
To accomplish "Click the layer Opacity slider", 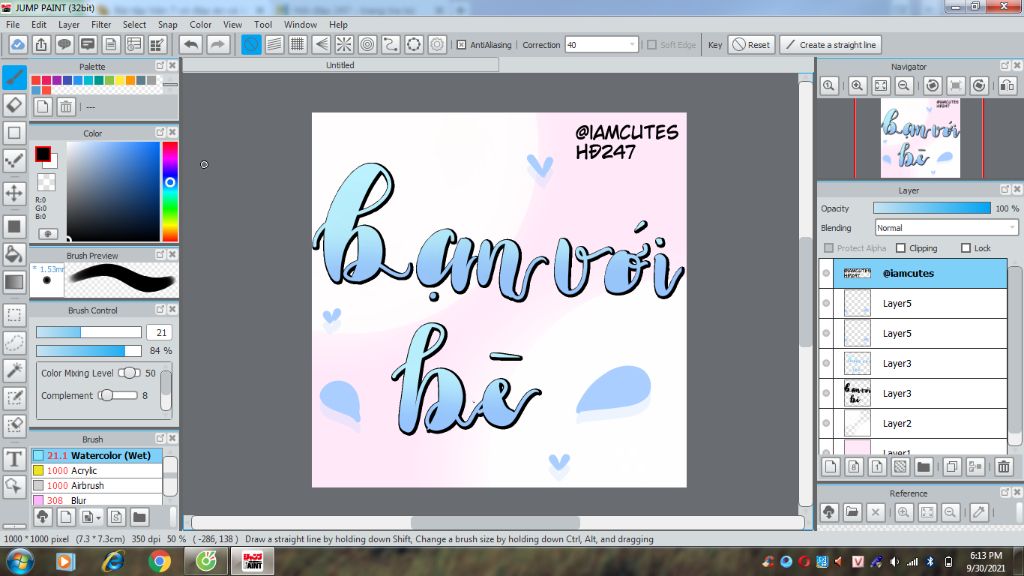I will point(932,208).
